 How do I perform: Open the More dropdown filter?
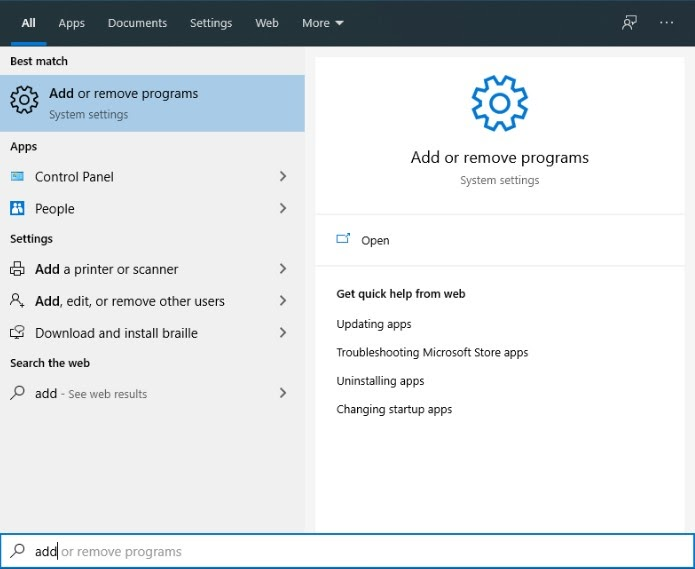point(322,23)
